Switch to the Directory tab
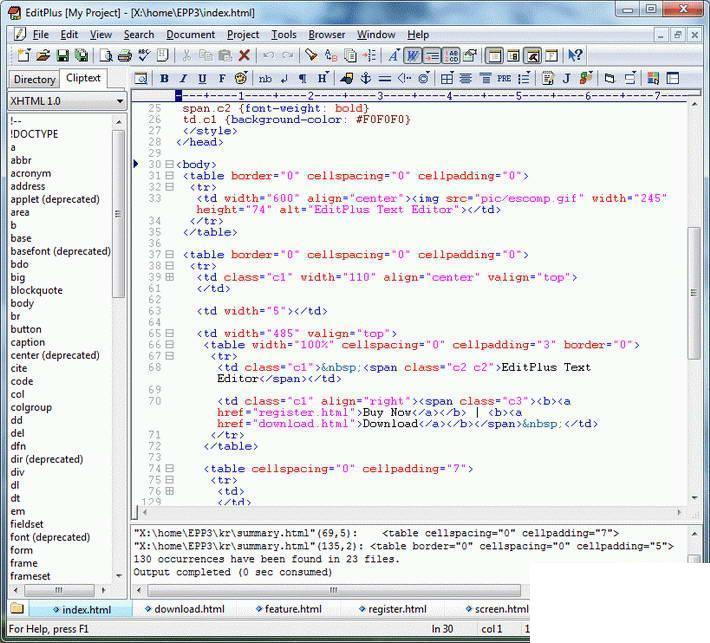 pyautogui.click(x=34, y=79)
